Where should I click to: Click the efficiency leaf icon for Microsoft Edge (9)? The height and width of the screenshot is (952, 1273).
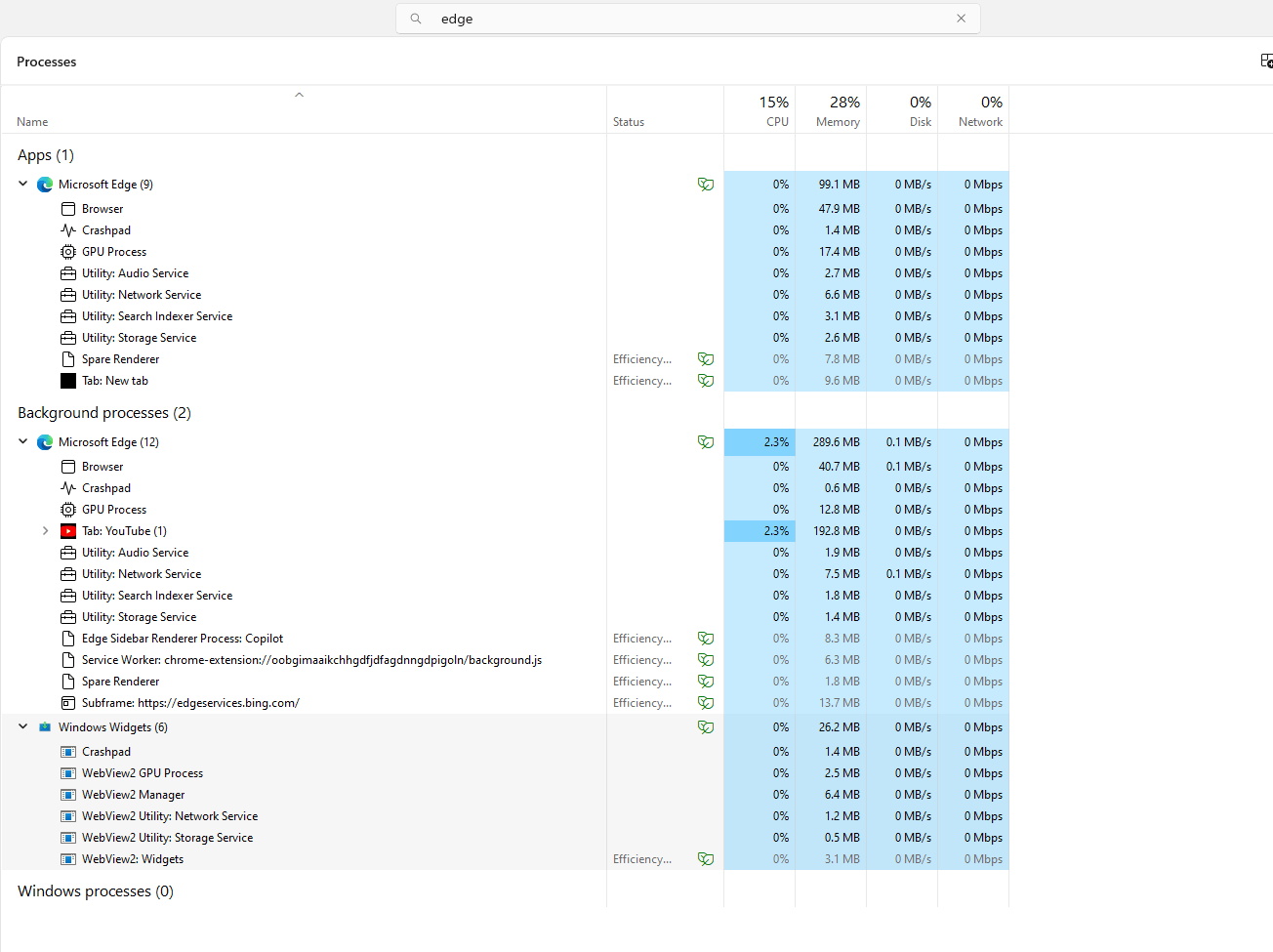[x=706, y=185]
